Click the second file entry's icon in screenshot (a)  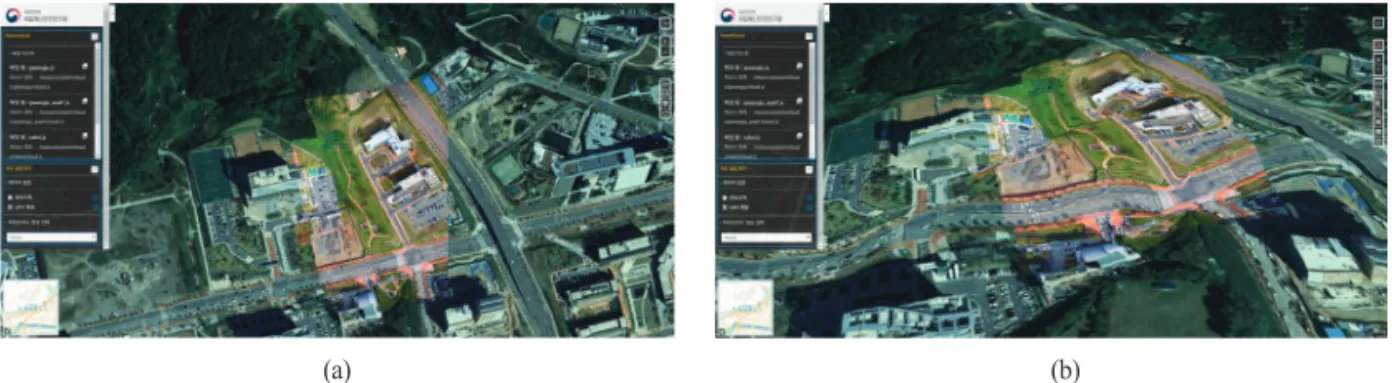pyautogui.click(x=85, y=101)
